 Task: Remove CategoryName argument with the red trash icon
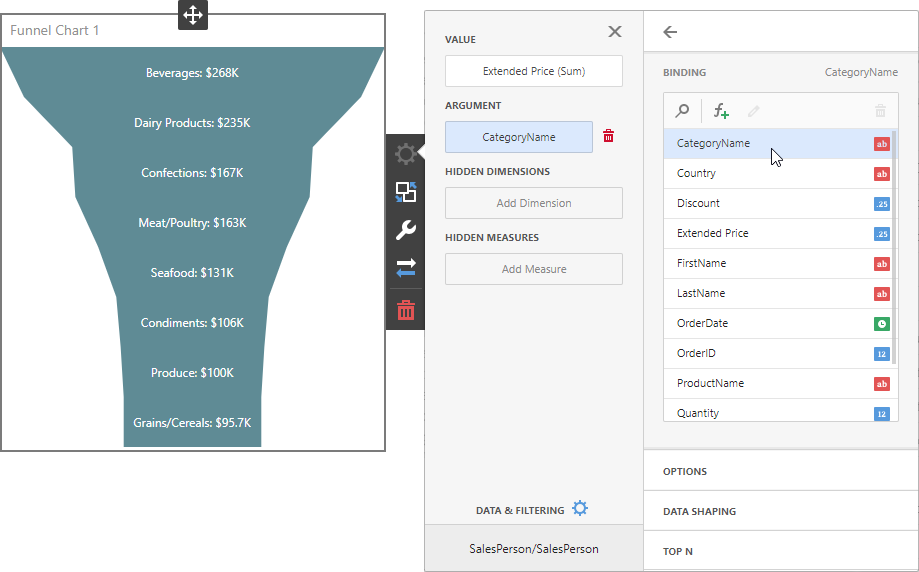[608, 136]
